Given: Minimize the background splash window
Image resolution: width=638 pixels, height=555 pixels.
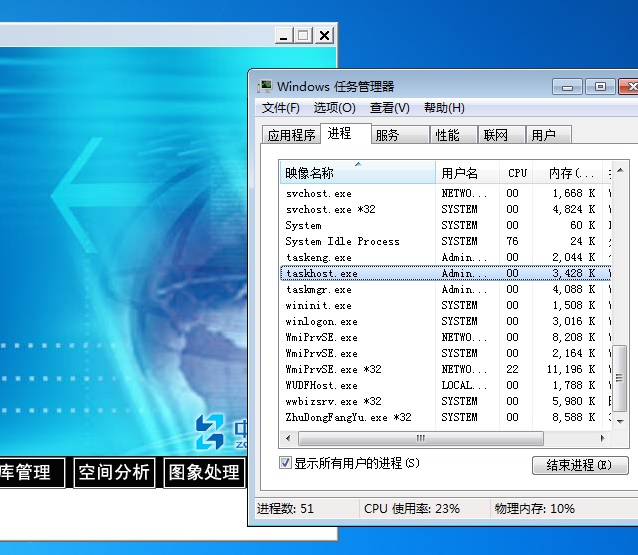Looking at the screenshot, I should 284,36.
